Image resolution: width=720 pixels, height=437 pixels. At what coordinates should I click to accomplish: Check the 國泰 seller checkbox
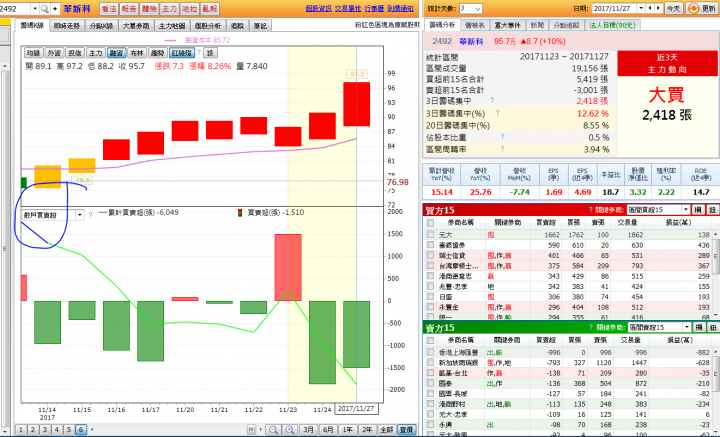click(x=430, y=383)
